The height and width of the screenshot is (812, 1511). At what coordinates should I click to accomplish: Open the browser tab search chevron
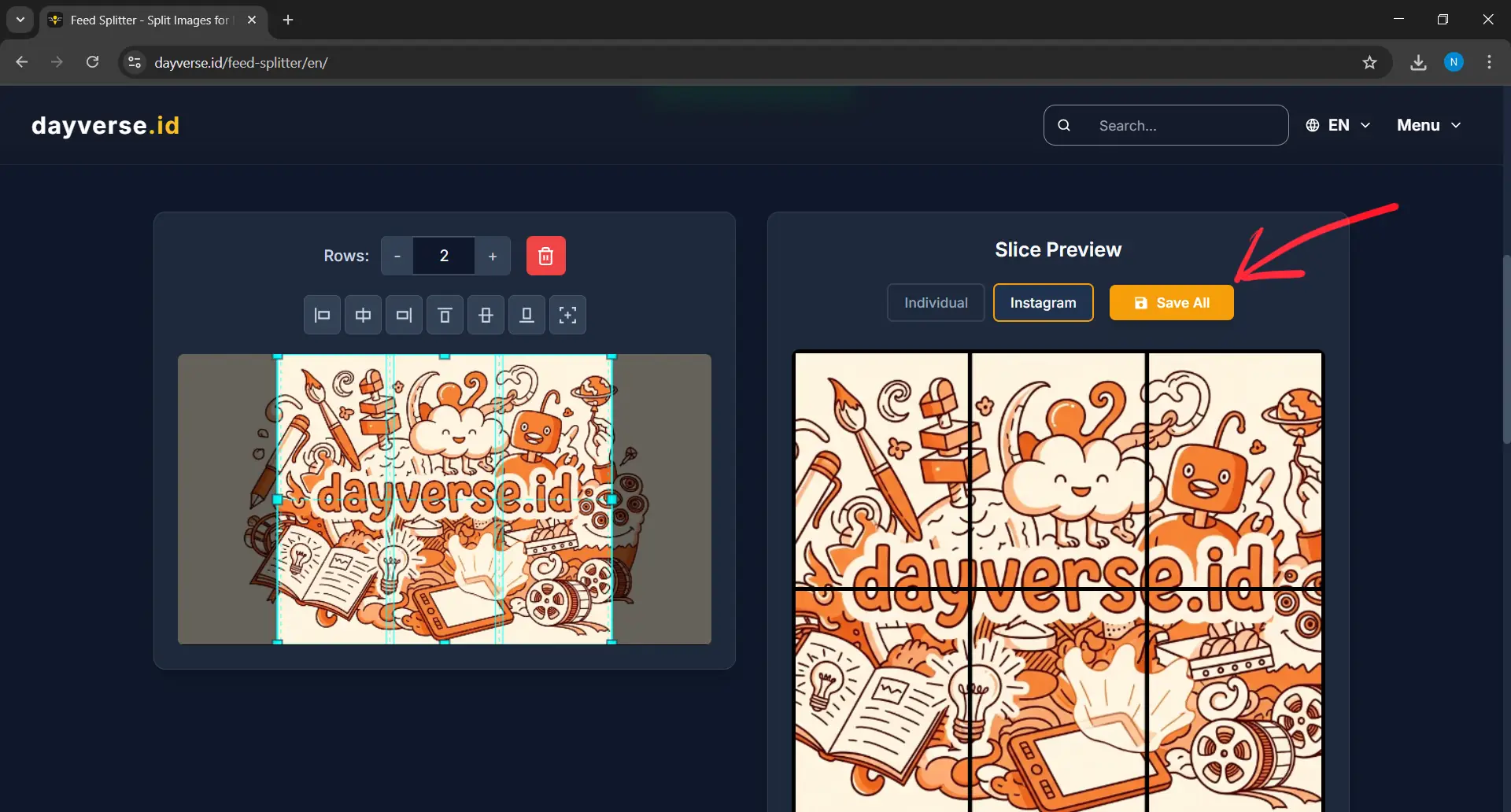(x=20, y=20)
